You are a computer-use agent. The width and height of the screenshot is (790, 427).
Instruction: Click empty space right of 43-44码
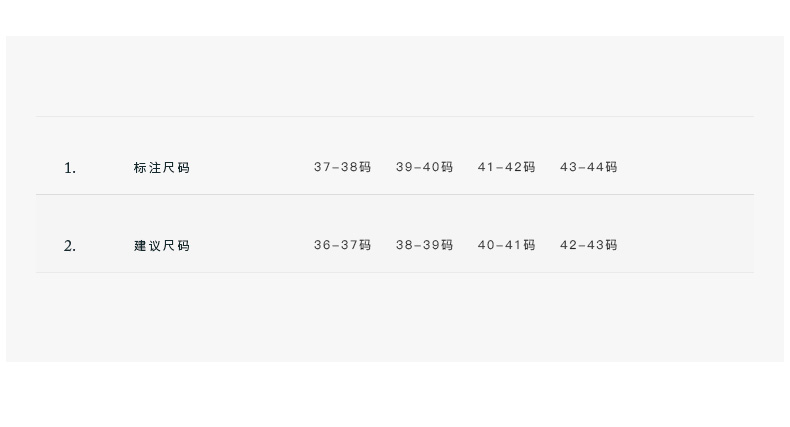click(690, 167)
